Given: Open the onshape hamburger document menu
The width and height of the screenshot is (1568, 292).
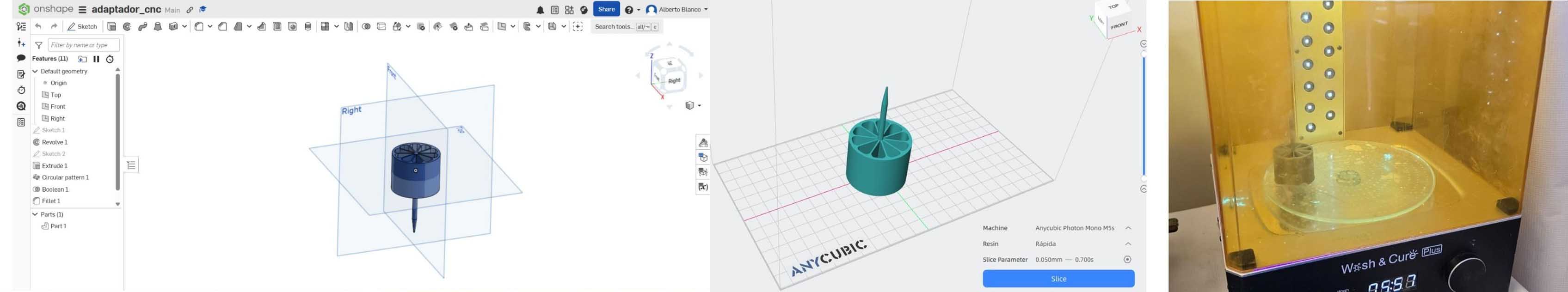Looking at the screenshot, I should point(82,10).
